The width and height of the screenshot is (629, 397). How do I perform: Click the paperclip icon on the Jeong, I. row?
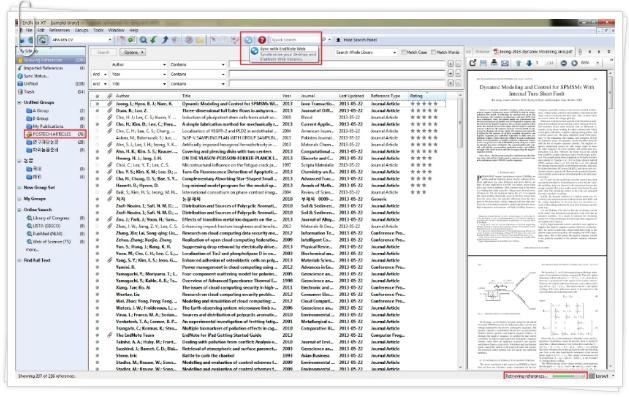pos(109,103)
